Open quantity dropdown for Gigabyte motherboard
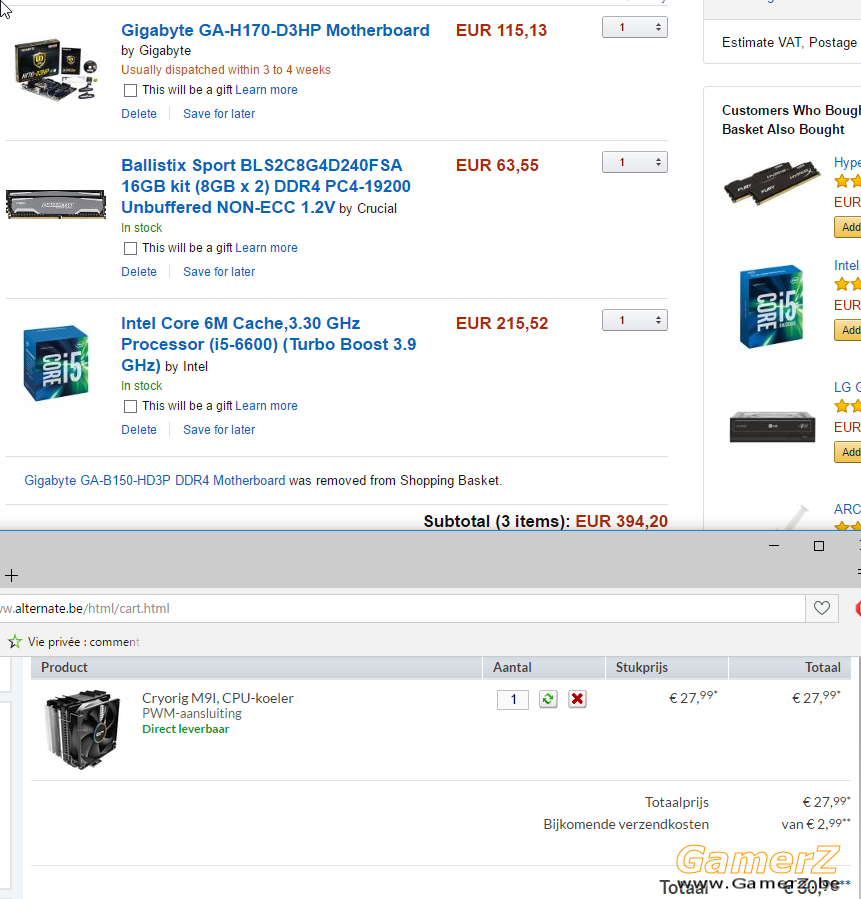The image size is (861, 899). (x=635, y=28)
